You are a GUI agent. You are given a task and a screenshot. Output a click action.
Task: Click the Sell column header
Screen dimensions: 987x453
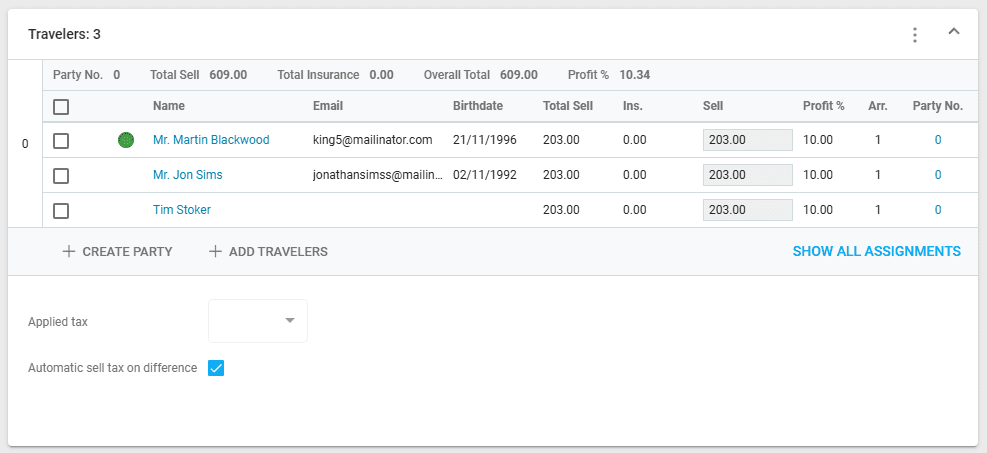[713, 106]
